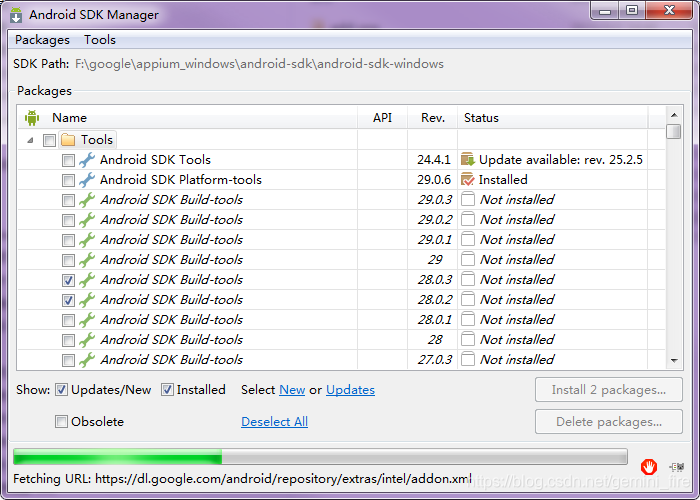This screenshot has width=700, height=500.
Task: Enable the Obsolete checkbox
Action: click(x=61, y=421)
